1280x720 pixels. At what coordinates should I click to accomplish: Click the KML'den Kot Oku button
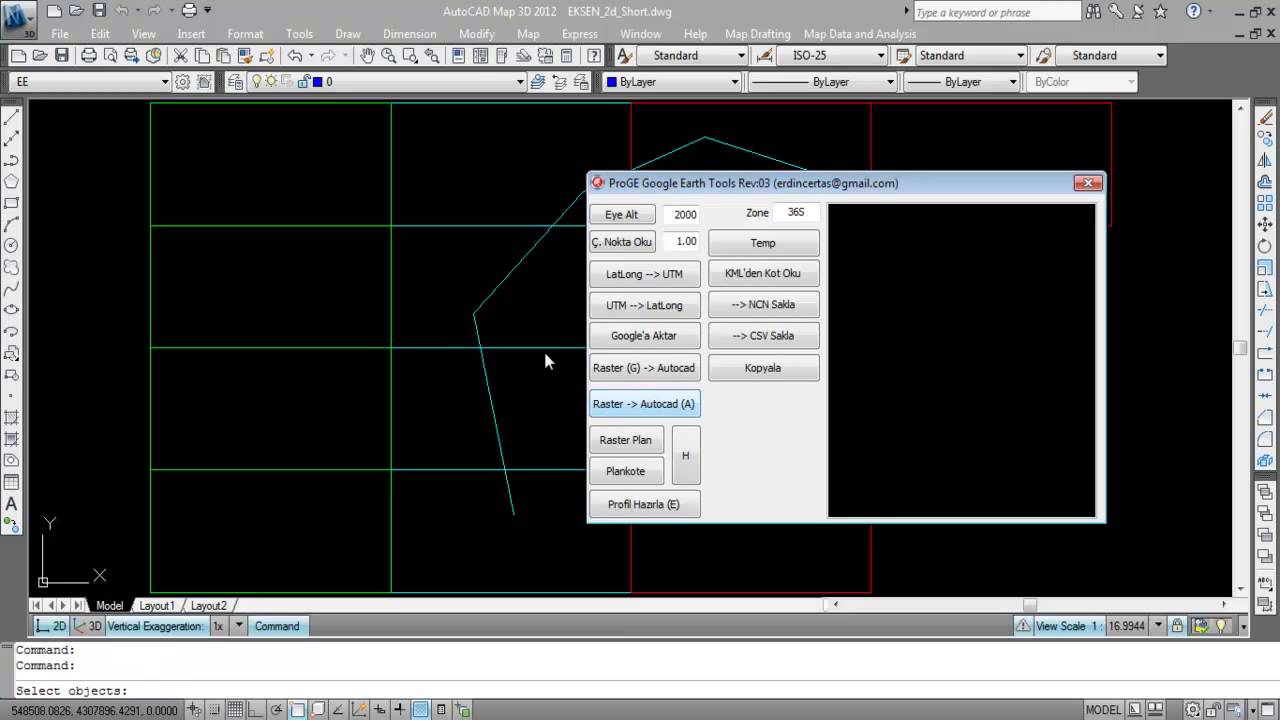(x=763, y=274)
